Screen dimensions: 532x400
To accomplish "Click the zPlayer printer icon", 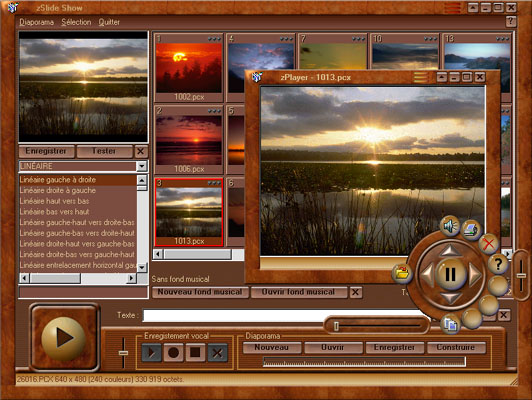I will tap(471, 230).
